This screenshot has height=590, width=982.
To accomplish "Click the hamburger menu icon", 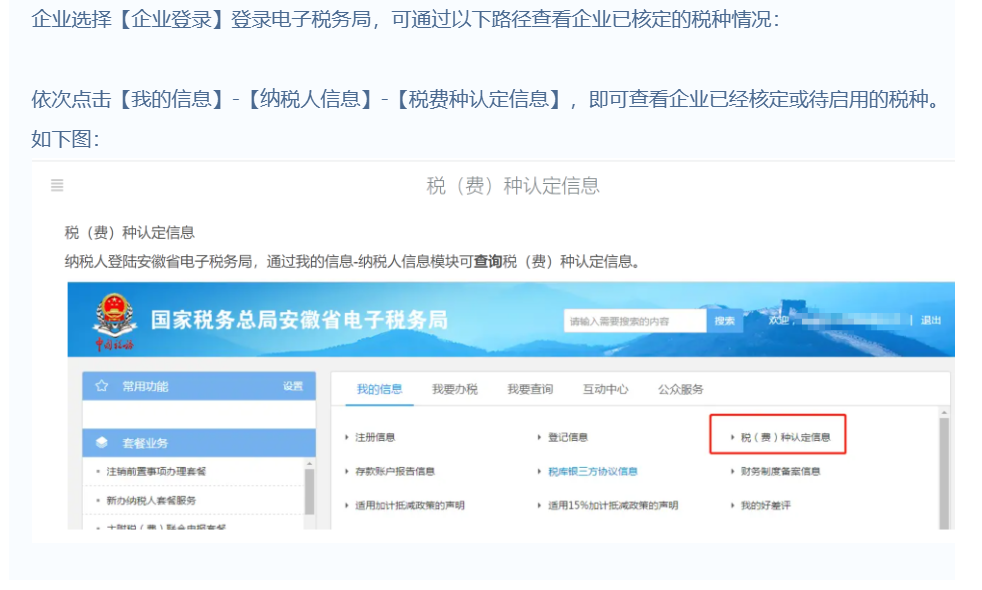I will pyautogui.click(x=57, y=185).
